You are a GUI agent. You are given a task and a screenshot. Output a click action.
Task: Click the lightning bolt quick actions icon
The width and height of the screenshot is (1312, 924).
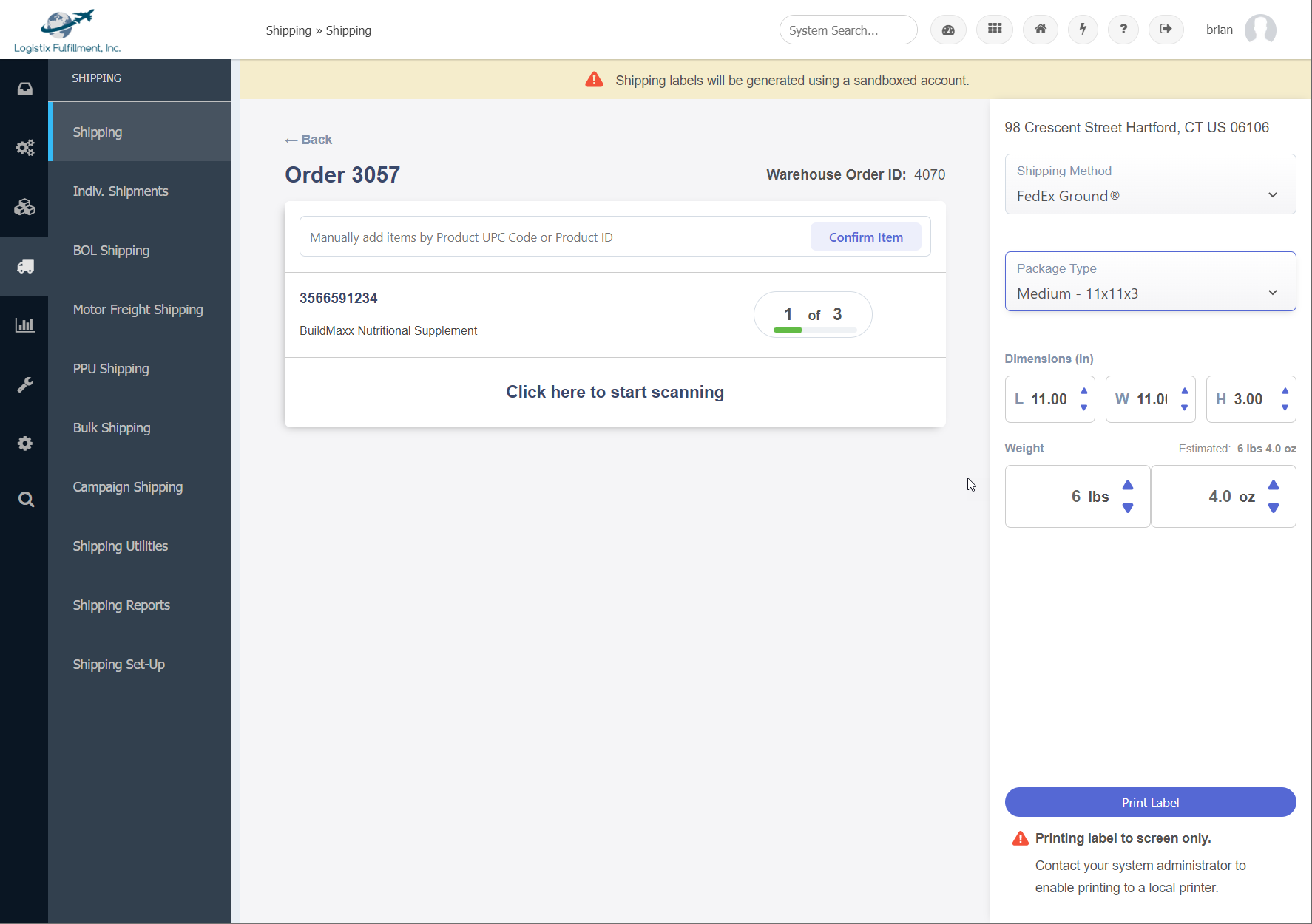point(1083,30)
